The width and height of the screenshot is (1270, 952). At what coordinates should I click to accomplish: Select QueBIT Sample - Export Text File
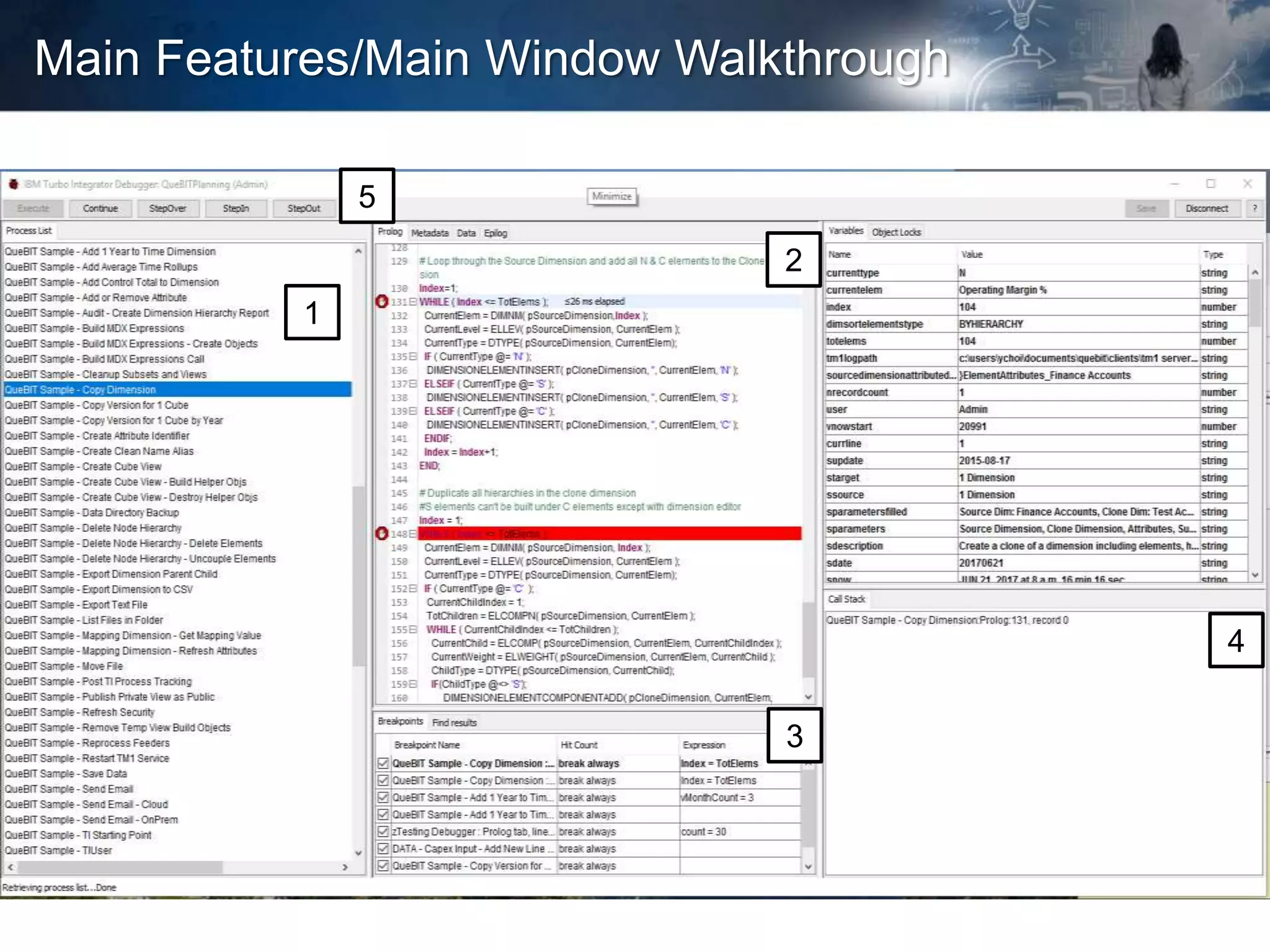[76, 604]
